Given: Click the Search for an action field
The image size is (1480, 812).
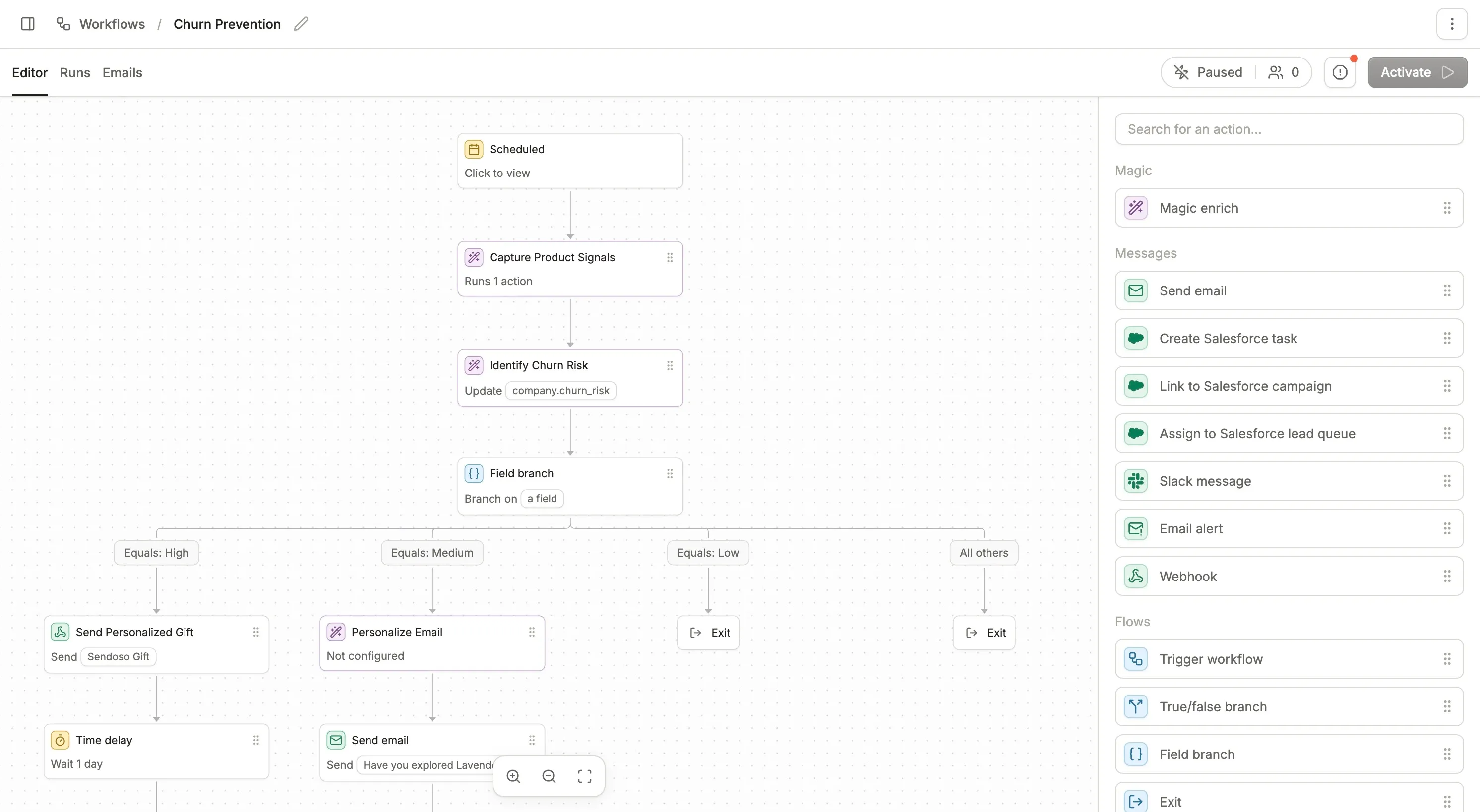Looking at the screenshot, I should point(1289,129).
